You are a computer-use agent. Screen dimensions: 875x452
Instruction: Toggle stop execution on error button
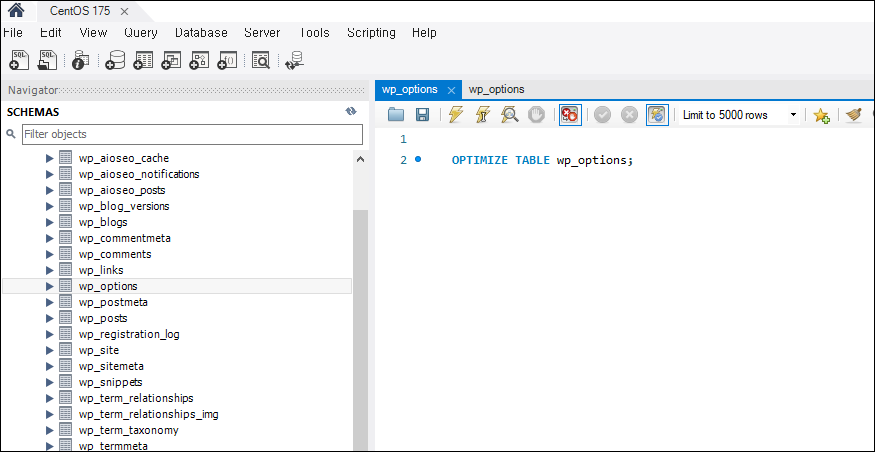click(x=570, y=115)
